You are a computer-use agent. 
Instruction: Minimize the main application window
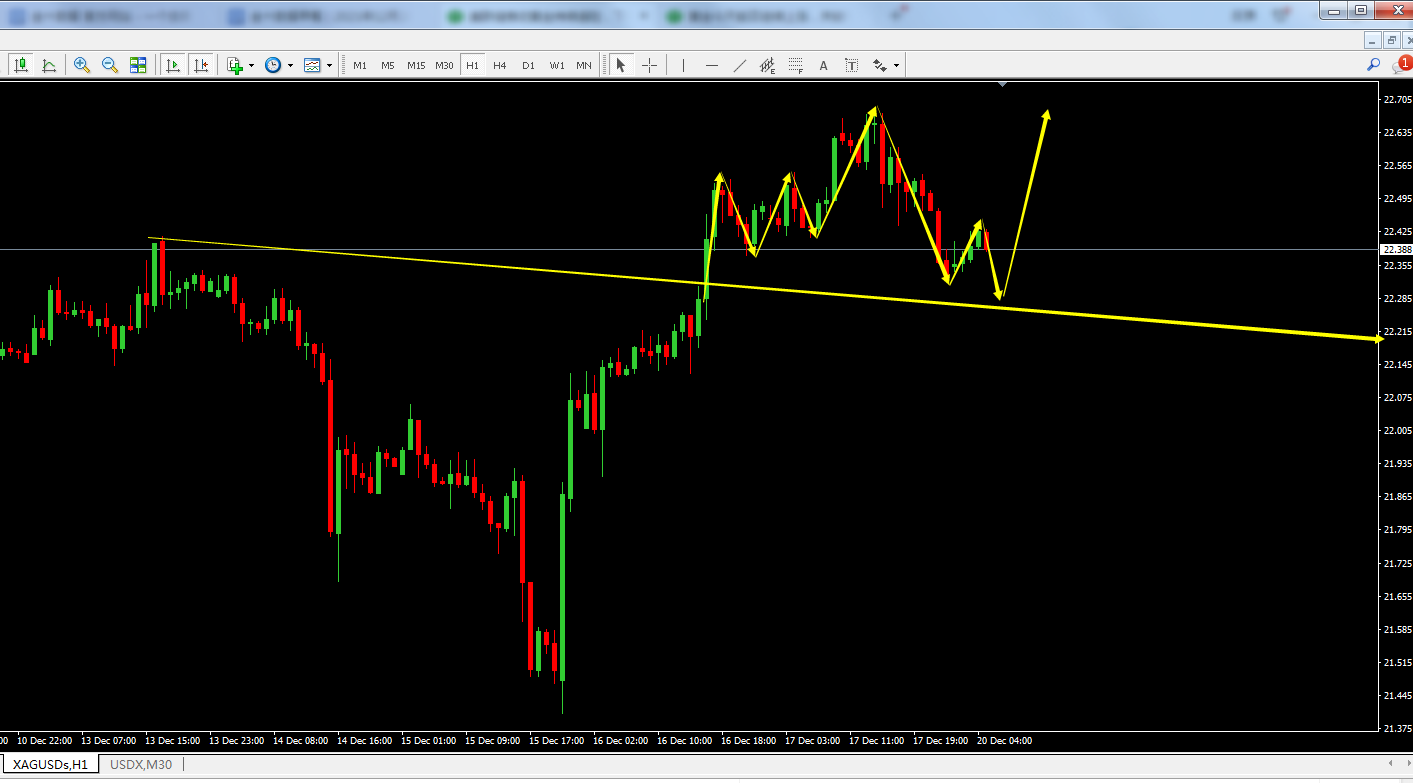(1335, 10)
